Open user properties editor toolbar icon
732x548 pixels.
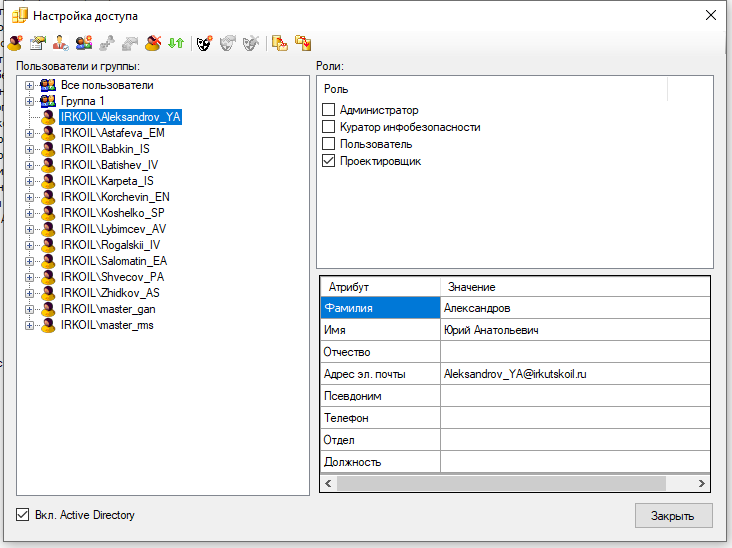(x=38, y=43)
